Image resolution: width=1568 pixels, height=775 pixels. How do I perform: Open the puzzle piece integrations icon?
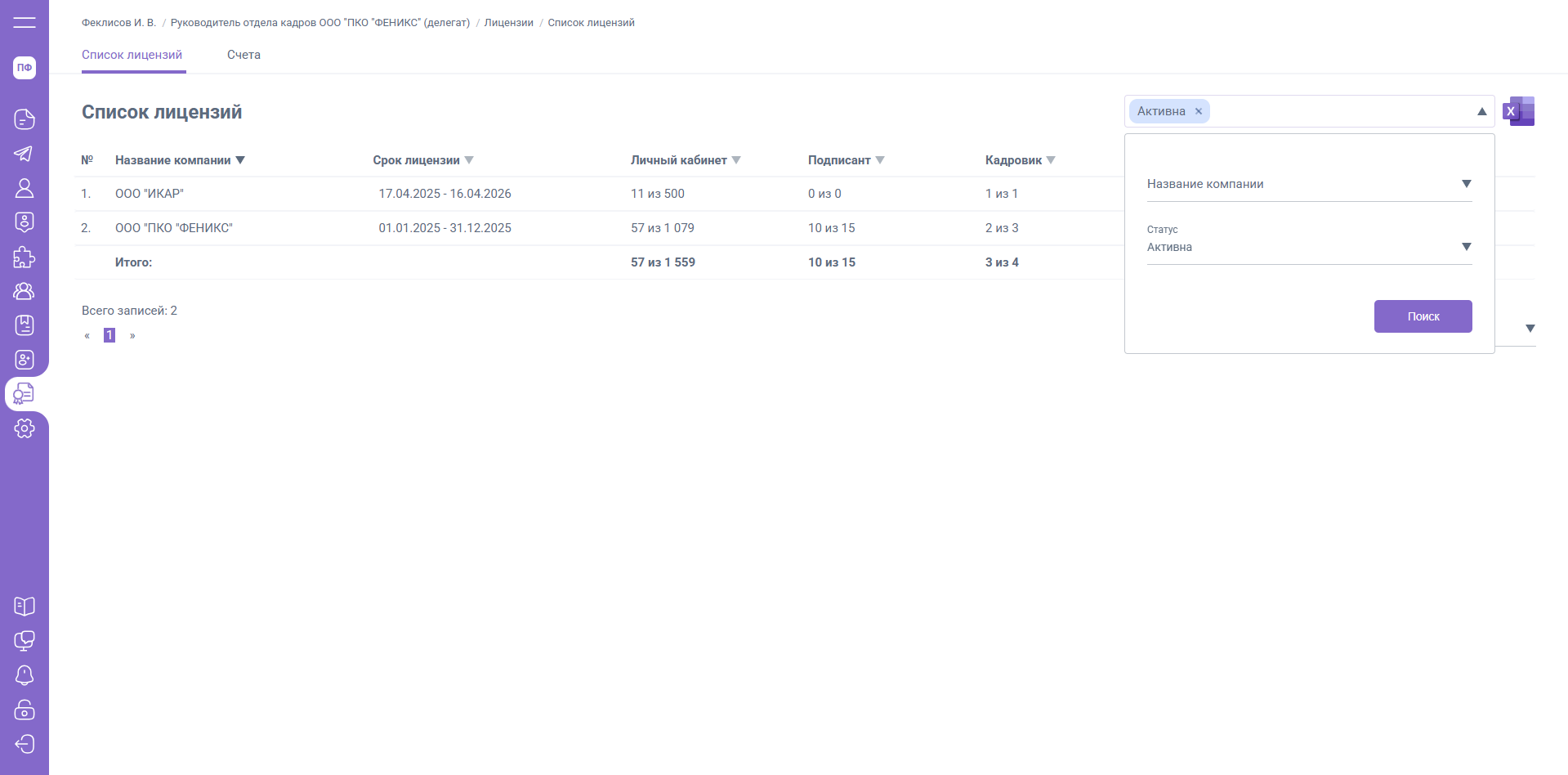point(25,257)
